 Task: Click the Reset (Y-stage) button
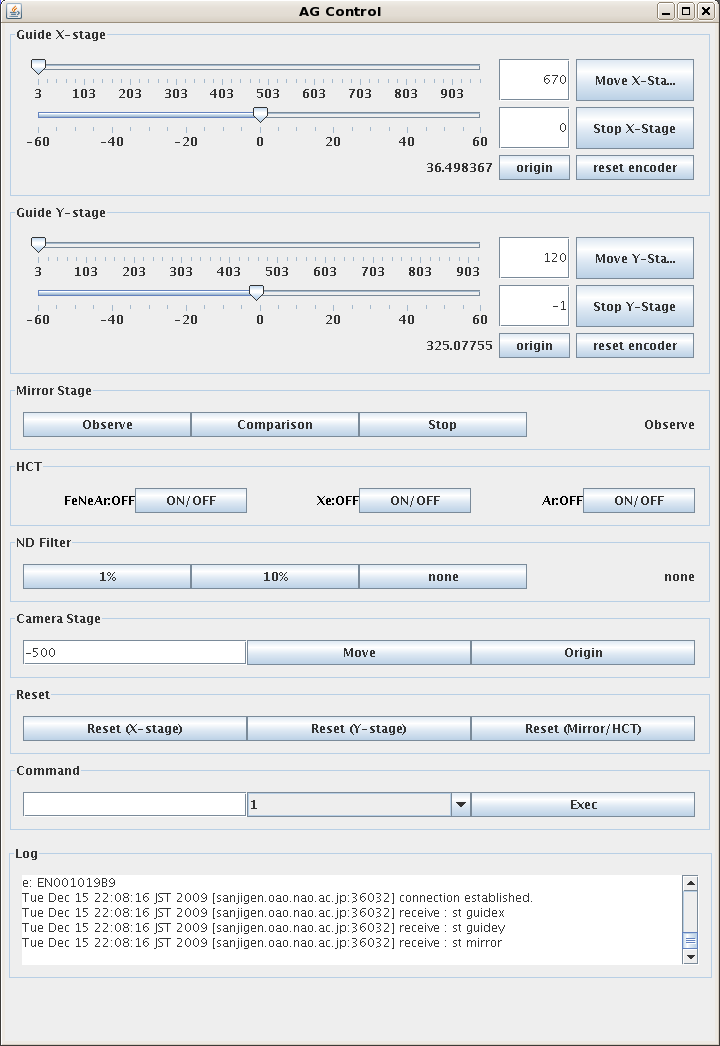(x=359, y=728)
